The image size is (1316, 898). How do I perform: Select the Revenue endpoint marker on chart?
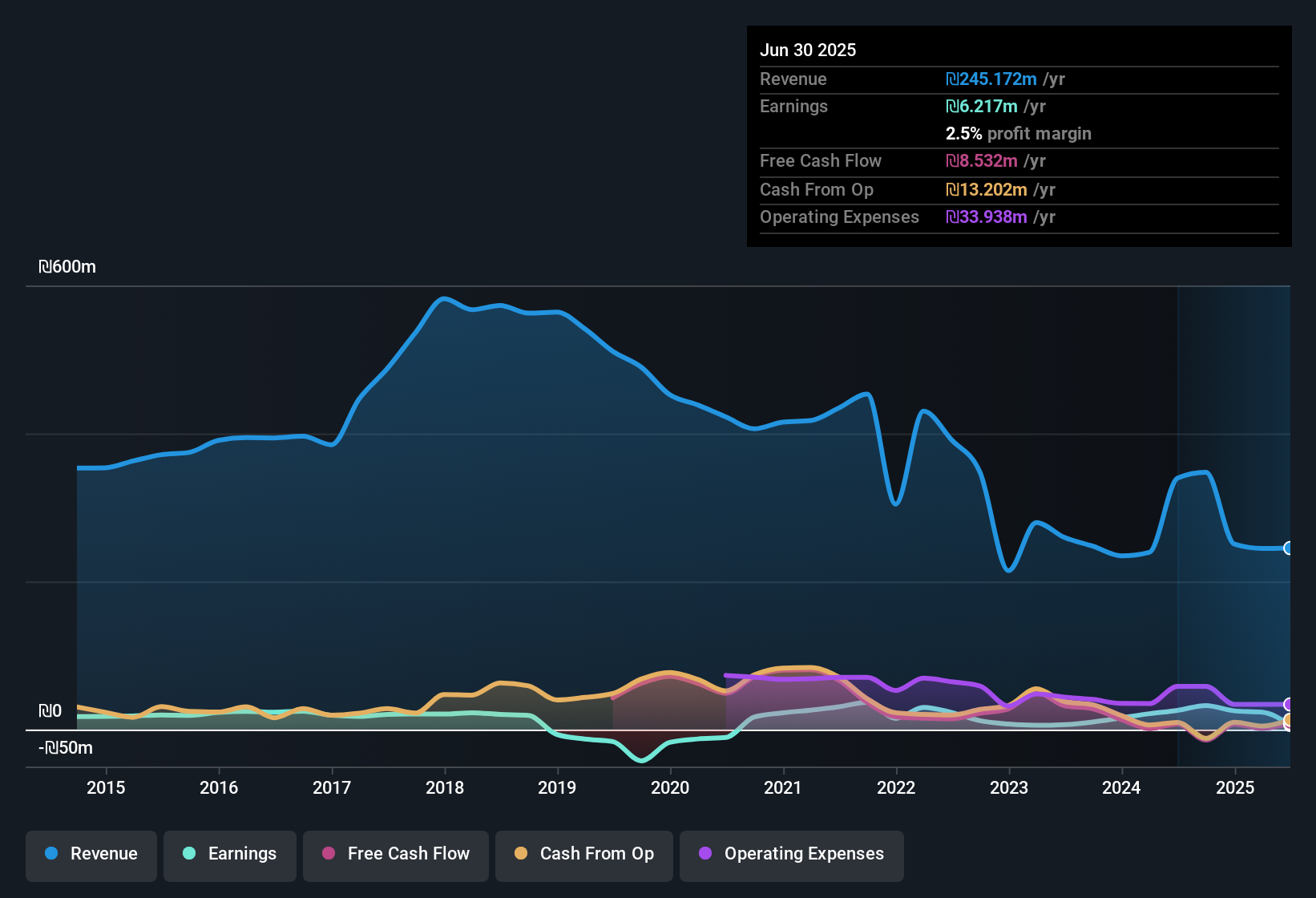[1289, 548]
